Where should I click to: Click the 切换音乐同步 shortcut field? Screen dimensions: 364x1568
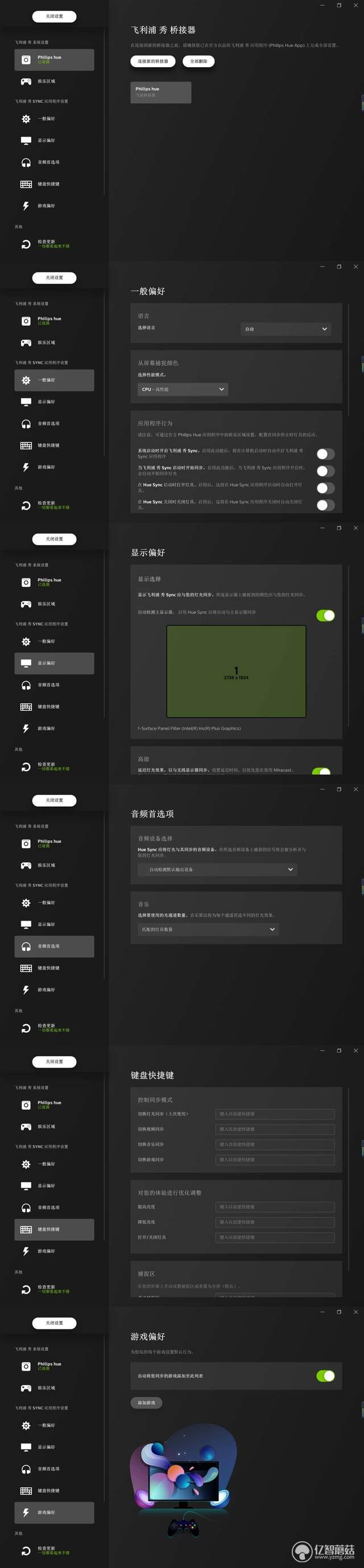(x=275, y=1145)
